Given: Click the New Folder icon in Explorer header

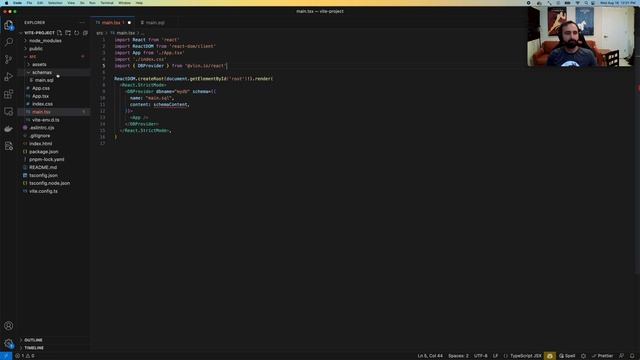Looking at the screenshot, I should pos(68,33).
